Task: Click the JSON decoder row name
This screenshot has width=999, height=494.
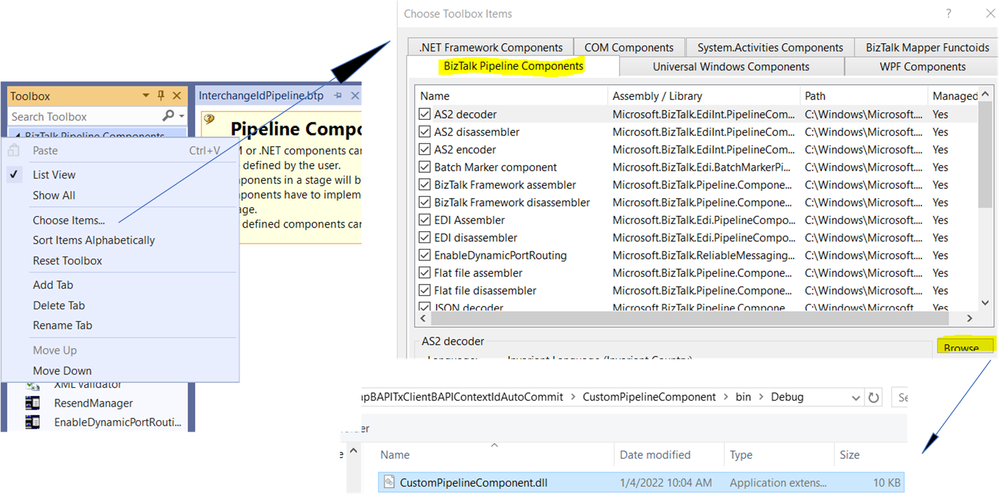Action: tap(469, 308)
